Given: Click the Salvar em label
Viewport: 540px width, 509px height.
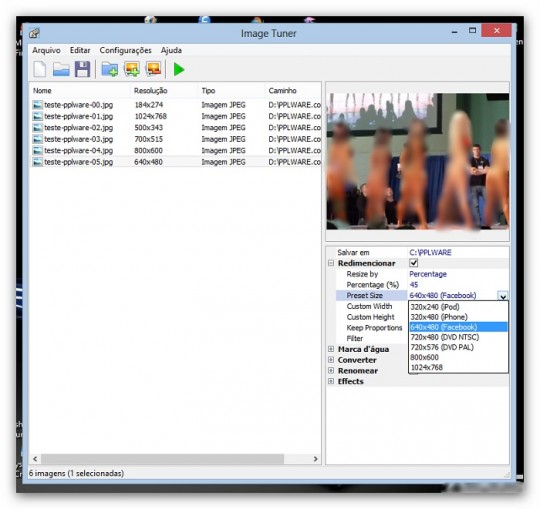Looking at the screenshot, I should pos(353,252).
